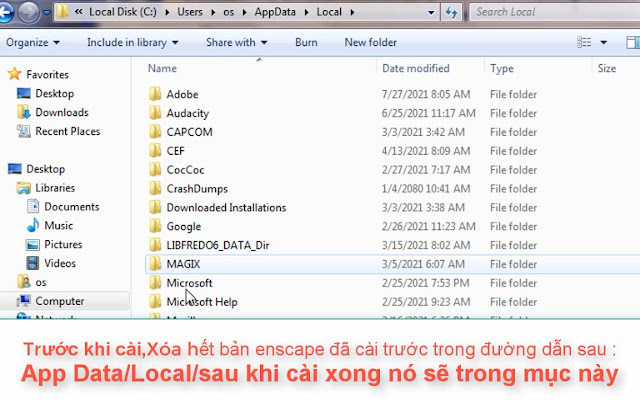Click File folder type in MAGIX row
The height and width of the screenshot is (400, 640).
tap(513, 264)
